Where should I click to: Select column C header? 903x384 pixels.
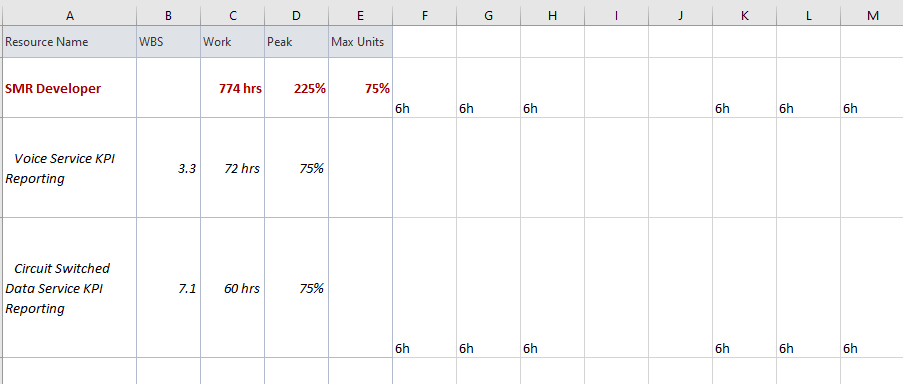[x=233, y=16]
